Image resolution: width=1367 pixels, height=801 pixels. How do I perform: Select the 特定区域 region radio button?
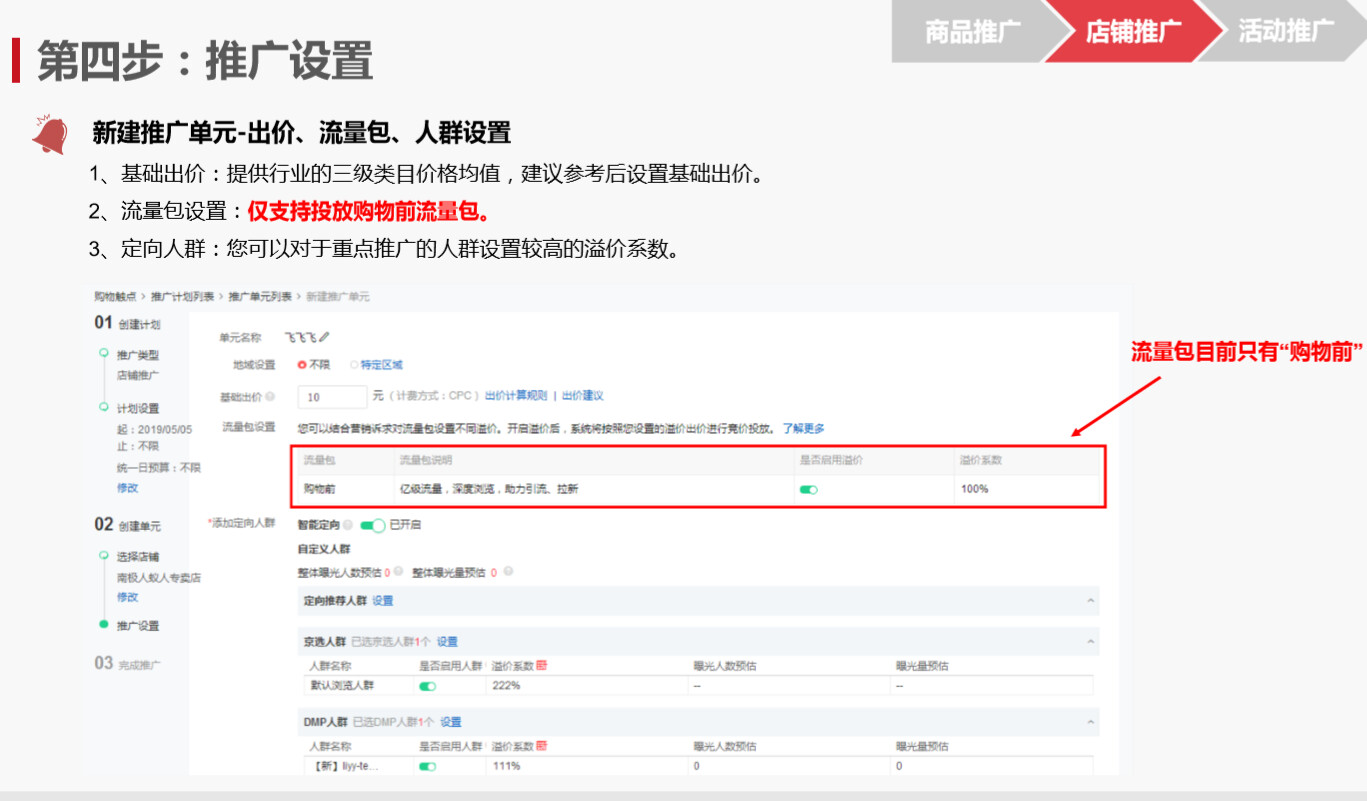[354, 365]
